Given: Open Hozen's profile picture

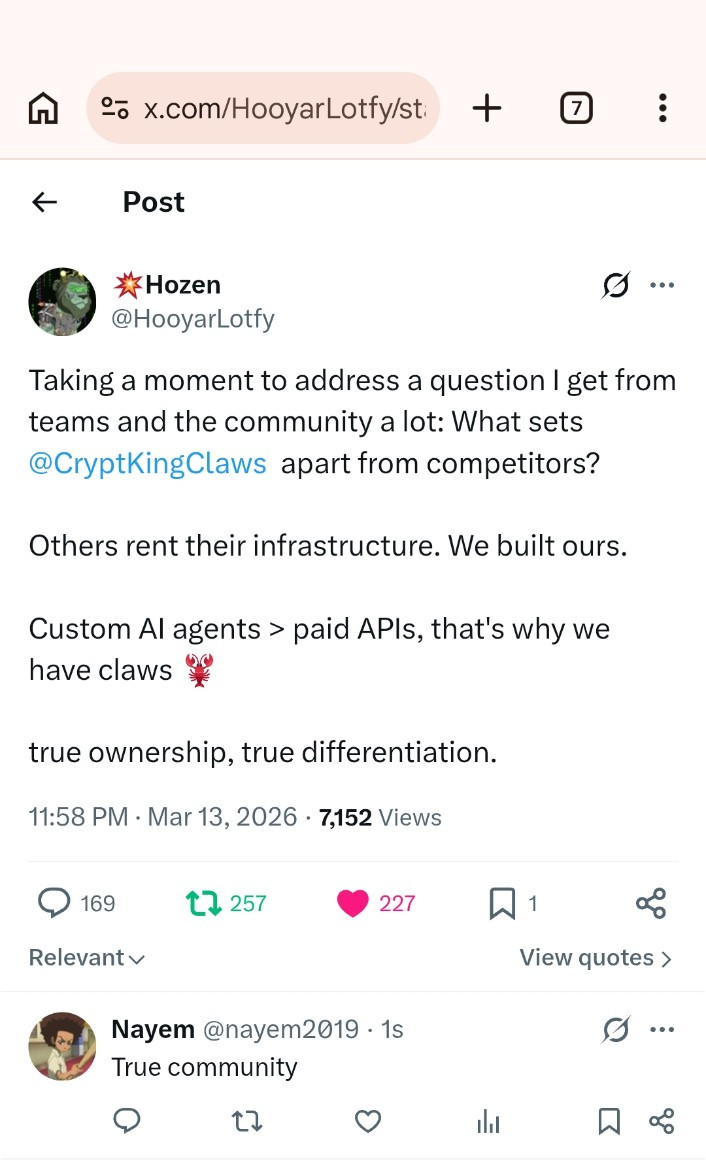Looking at the screenshot, I should coord(62,302).
